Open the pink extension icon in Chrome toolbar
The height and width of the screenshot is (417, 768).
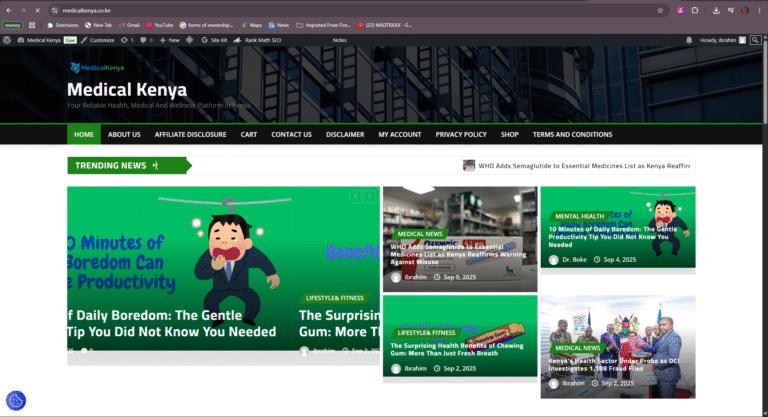point(680,10)
